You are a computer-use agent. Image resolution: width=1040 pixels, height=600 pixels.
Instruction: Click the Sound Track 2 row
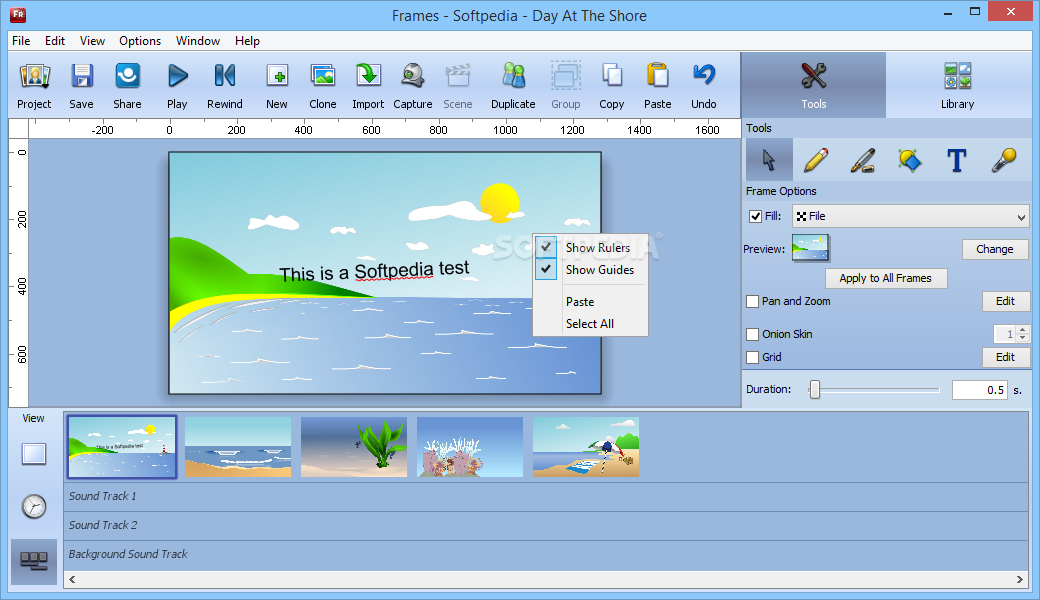546,526
